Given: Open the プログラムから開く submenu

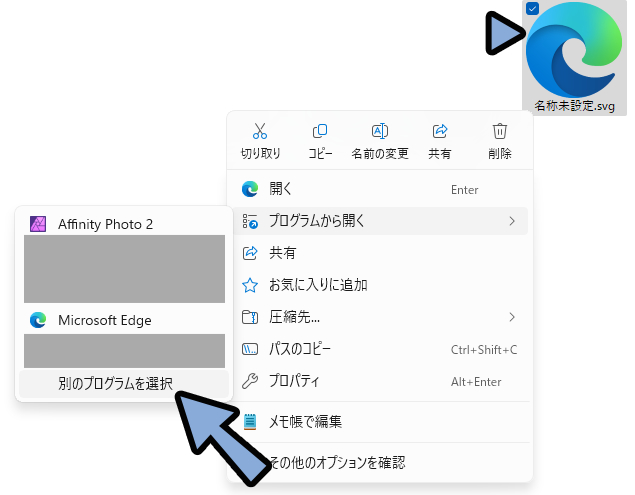Looking at the screenshot, I should click(x=381, y=221).
